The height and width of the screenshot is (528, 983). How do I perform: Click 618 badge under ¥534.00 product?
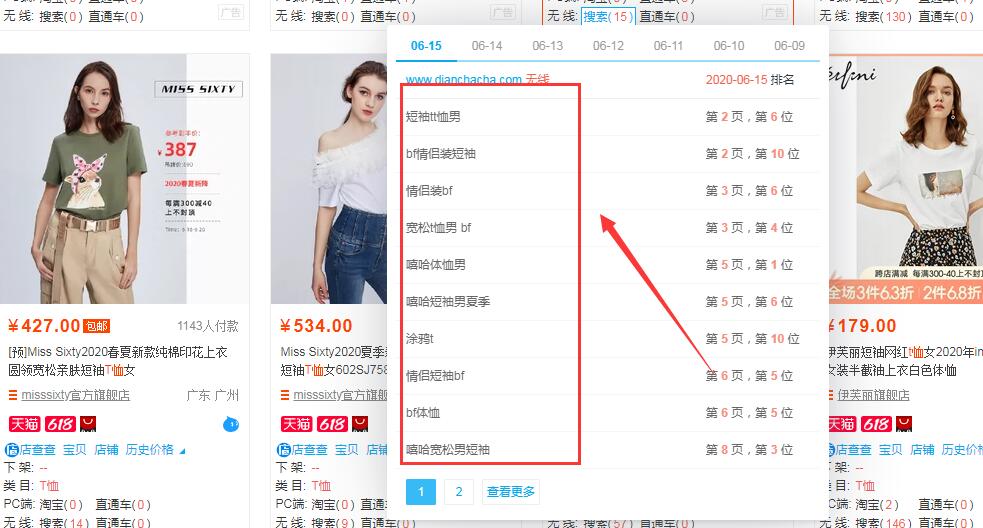click(332, 424)
